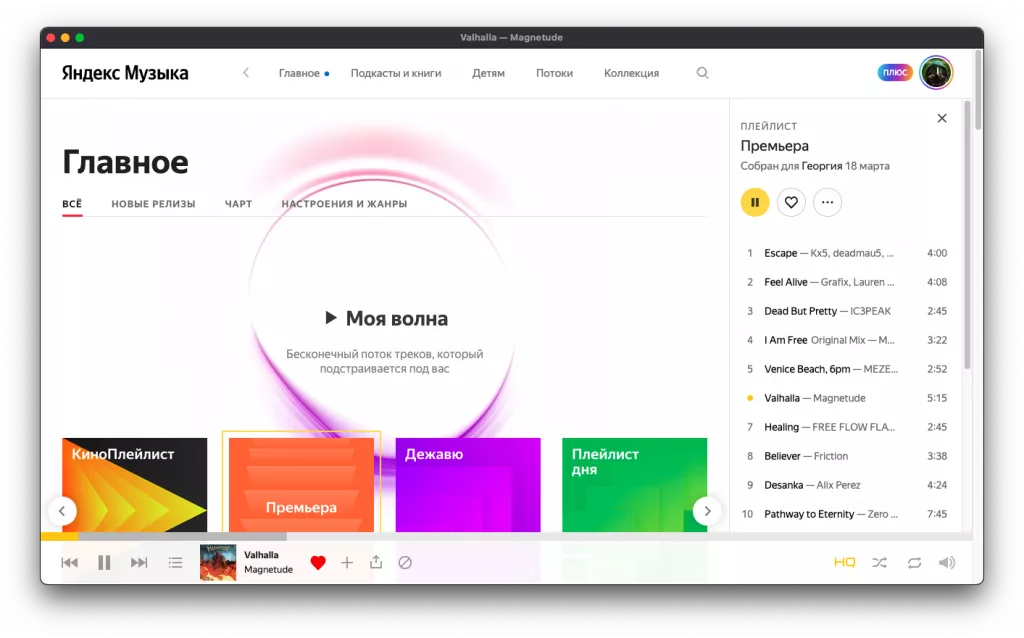
Task: Open the Valhalla track title in player bar
Action: click(261, 555)
